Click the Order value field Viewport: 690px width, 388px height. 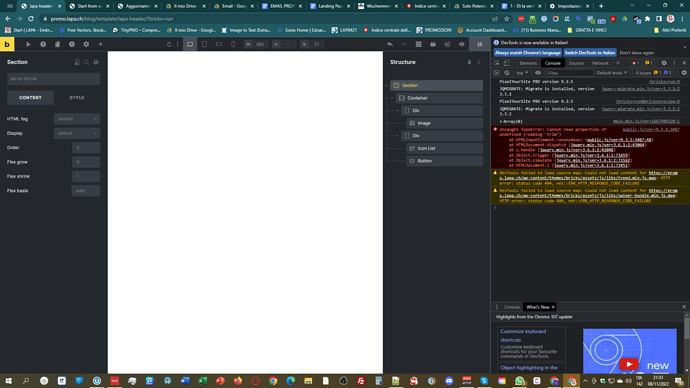click(86, 148)
